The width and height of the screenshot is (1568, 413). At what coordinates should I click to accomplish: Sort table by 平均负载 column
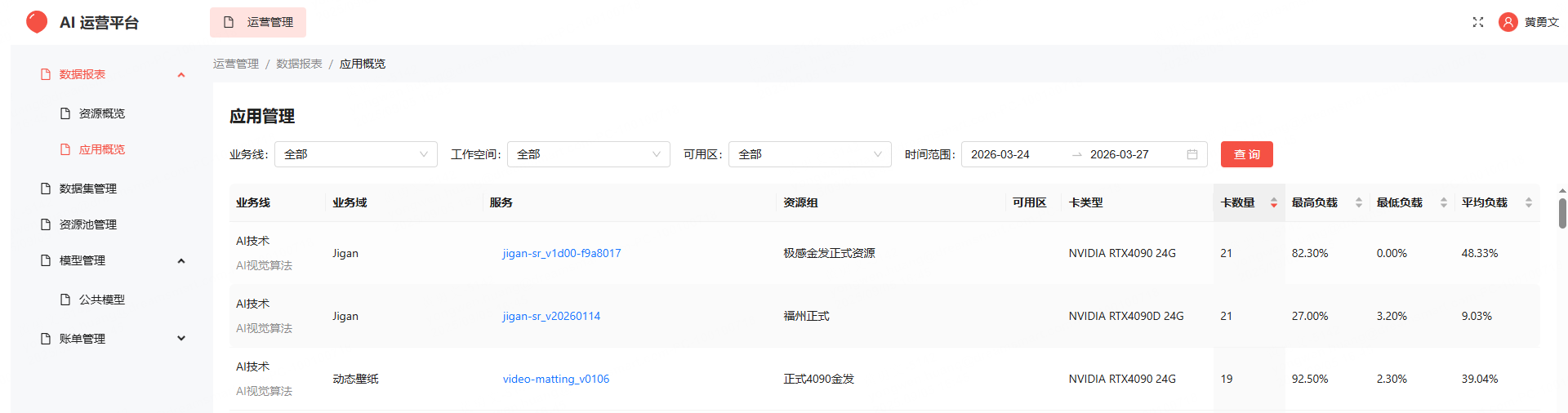(1528, 202)
